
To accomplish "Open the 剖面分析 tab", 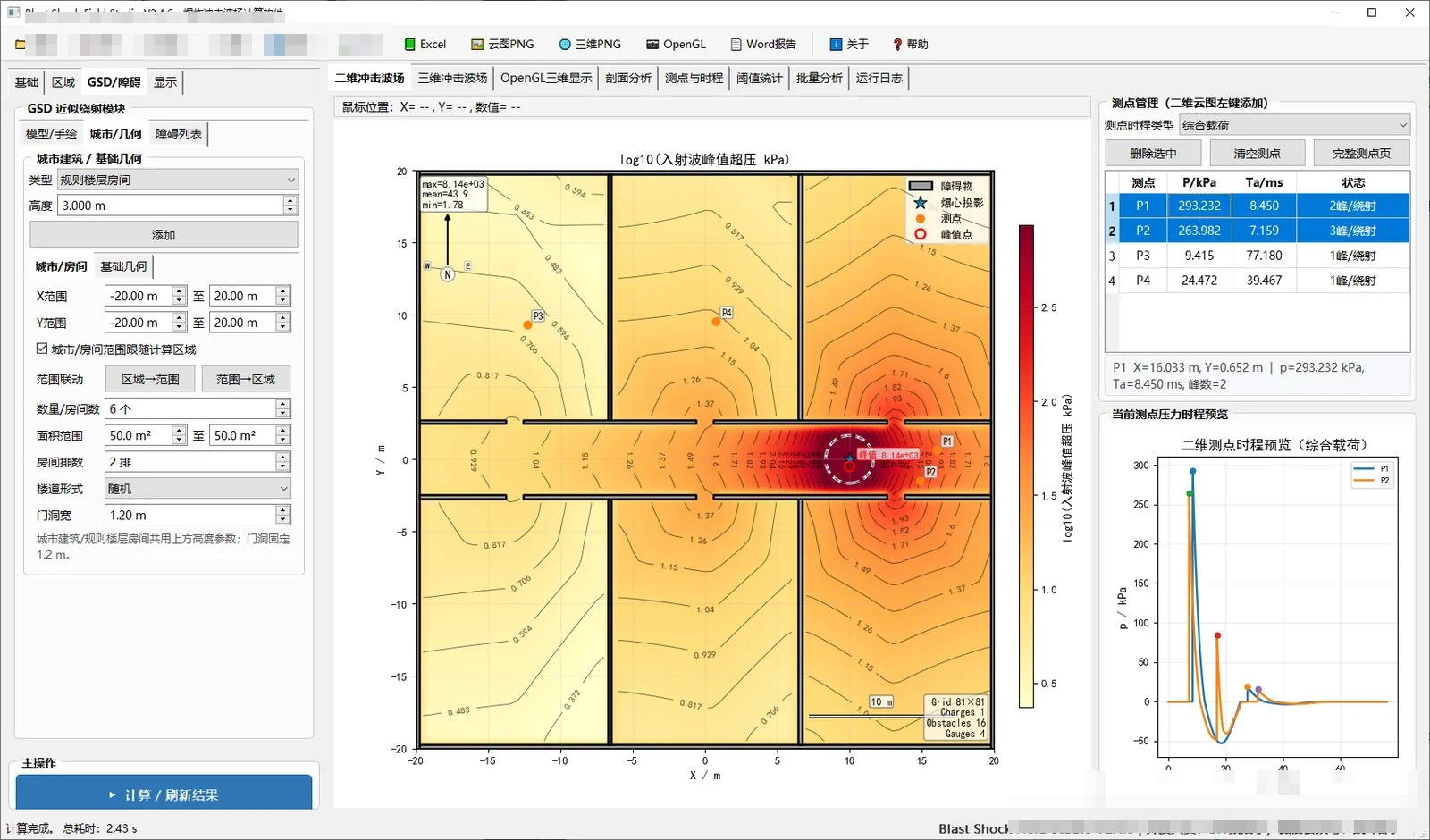I will point(628,78).
